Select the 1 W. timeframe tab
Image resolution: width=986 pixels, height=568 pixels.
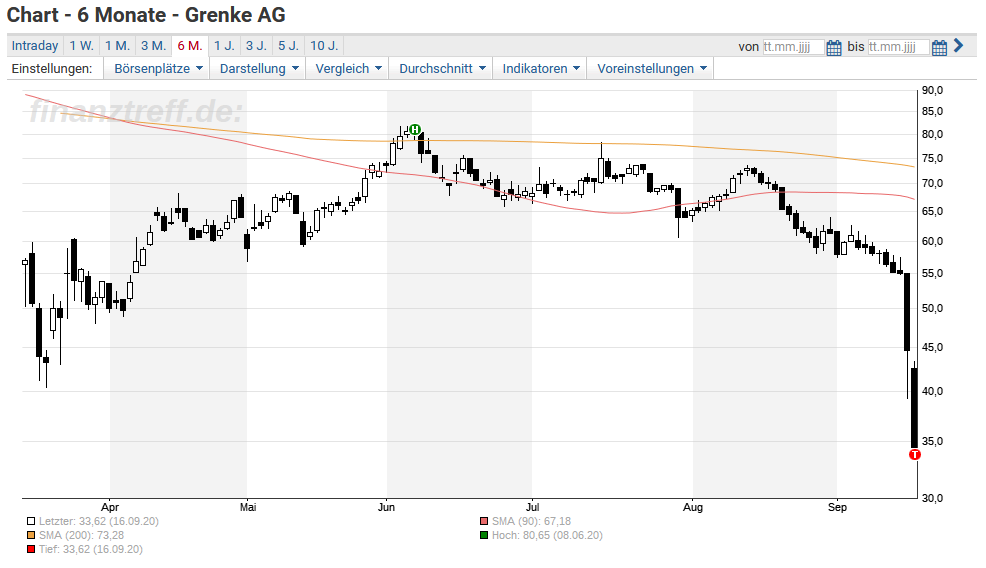[82, 46]
